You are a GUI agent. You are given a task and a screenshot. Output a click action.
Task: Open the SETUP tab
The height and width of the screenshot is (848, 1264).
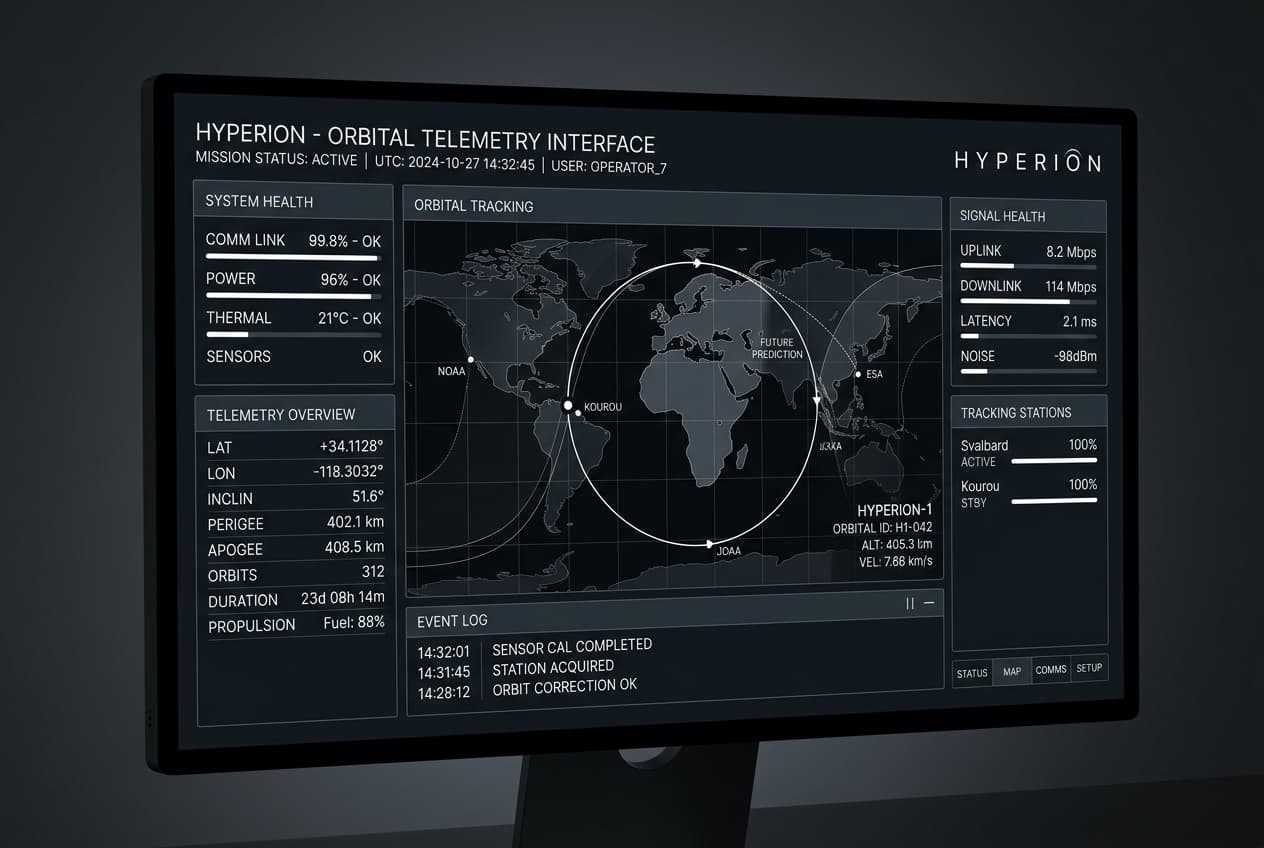point(1089,668)
